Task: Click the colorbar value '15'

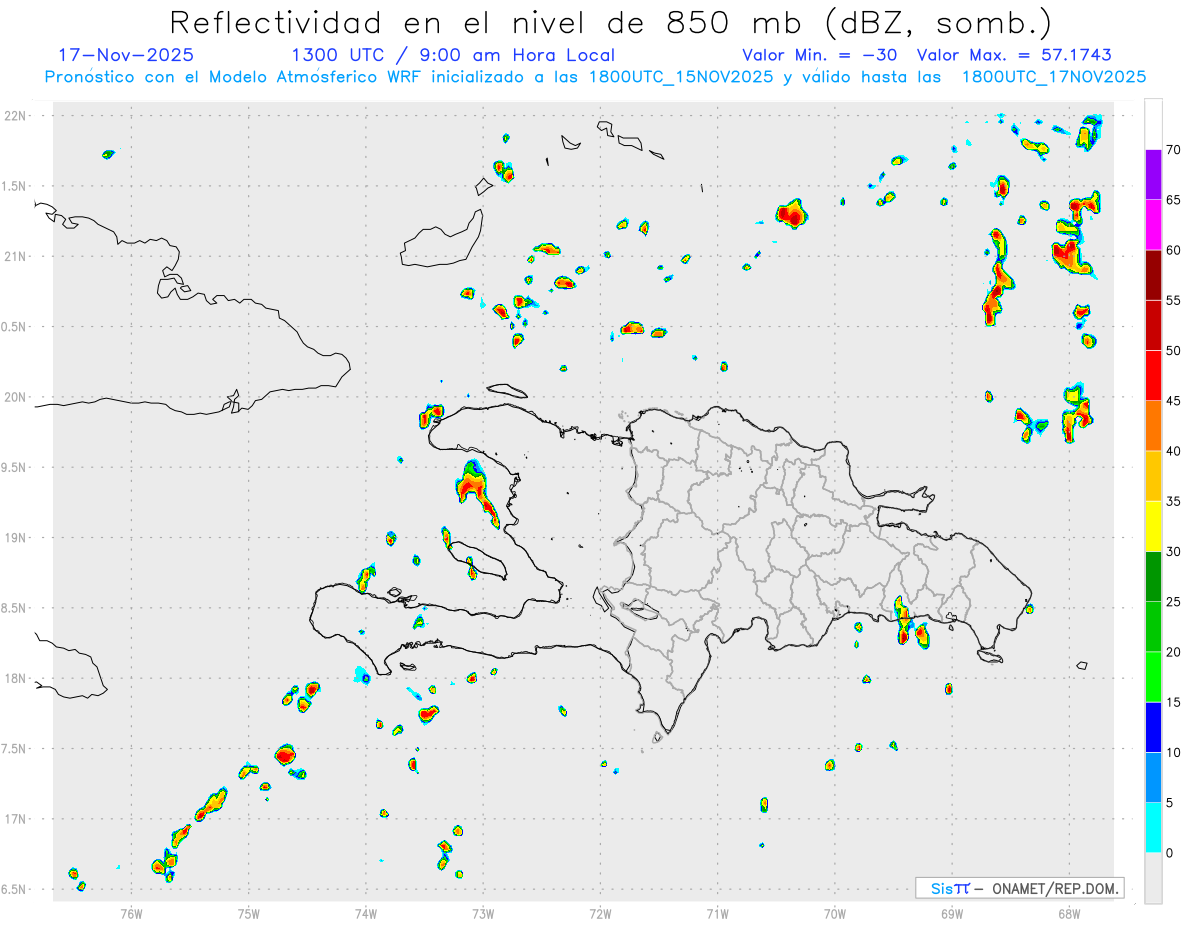Action: pos(1174,702)
